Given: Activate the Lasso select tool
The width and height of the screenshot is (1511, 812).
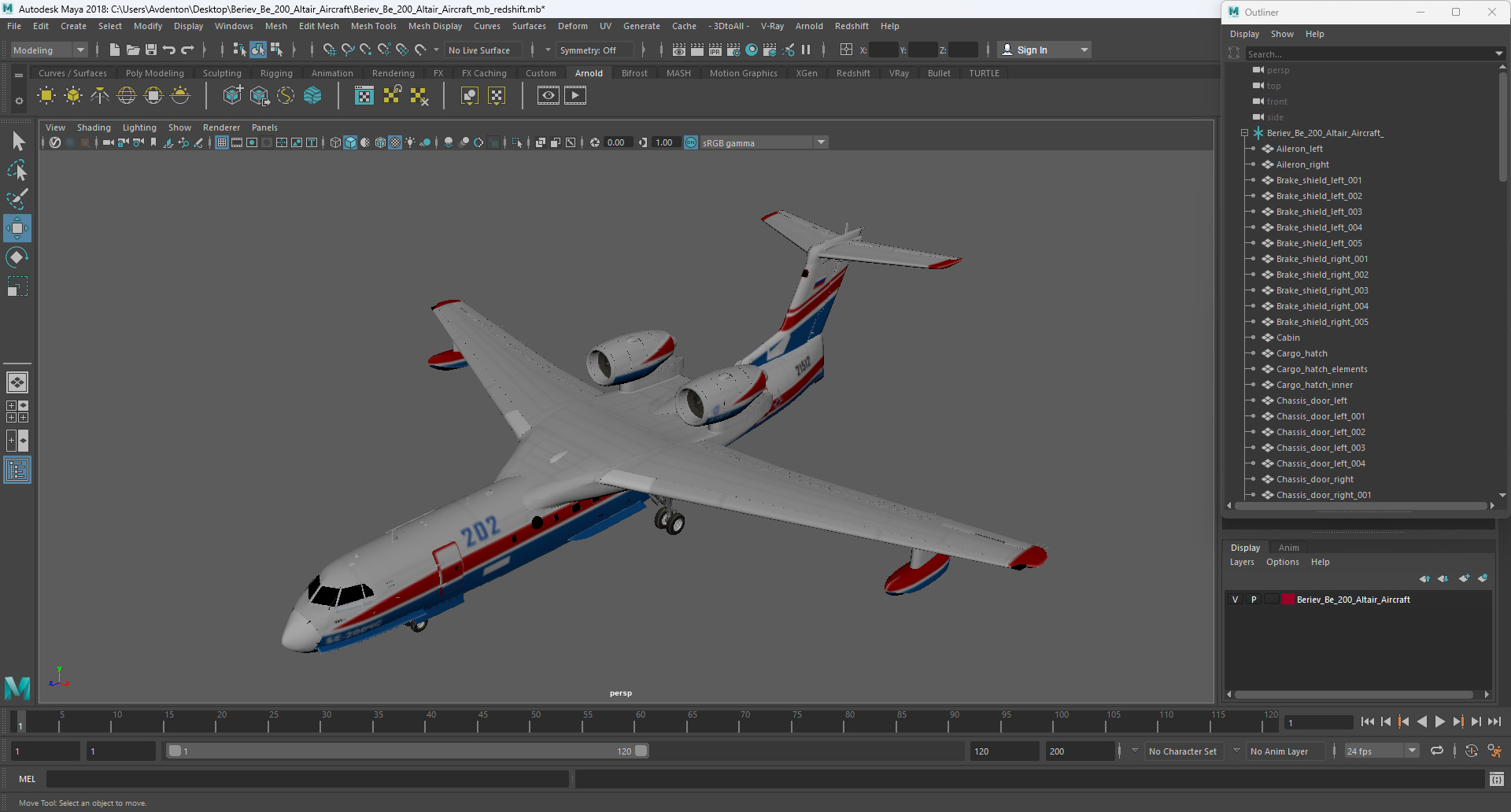Looking at the screenshot, I should click(17, 171).
